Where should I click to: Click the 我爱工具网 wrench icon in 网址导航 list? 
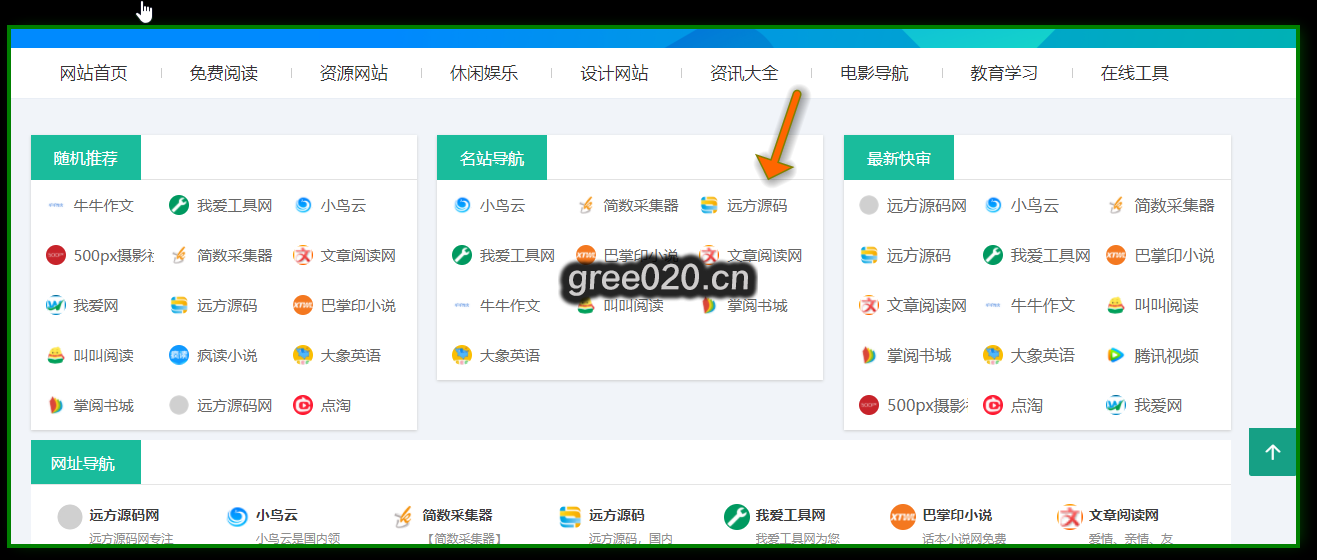[x=737, y=516]
